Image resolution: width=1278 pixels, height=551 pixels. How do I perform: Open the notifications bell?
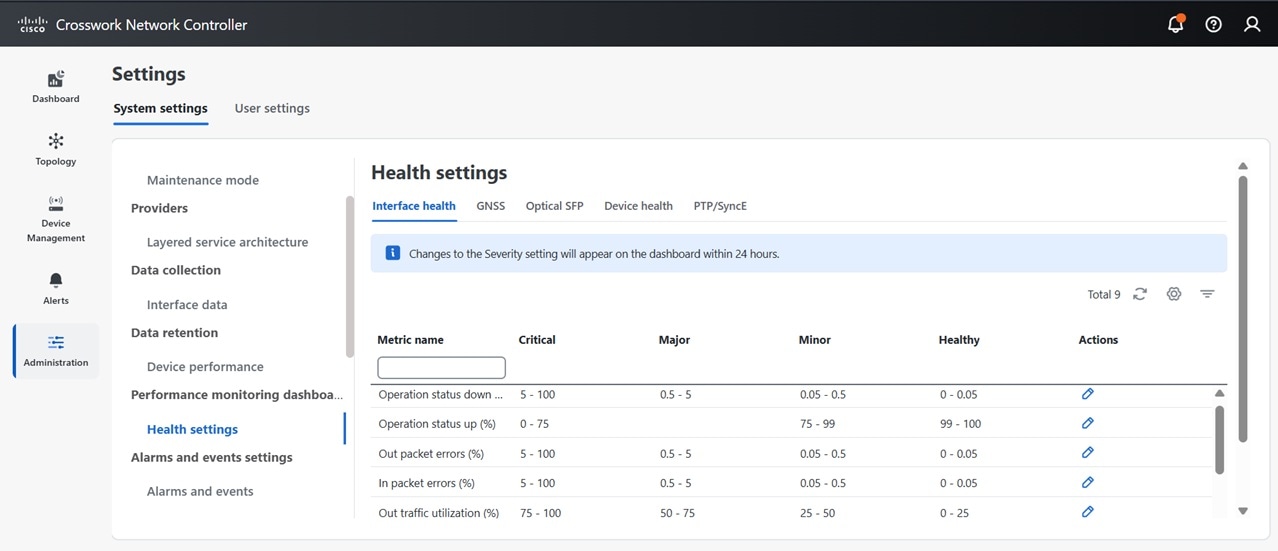pos(1175,24)
